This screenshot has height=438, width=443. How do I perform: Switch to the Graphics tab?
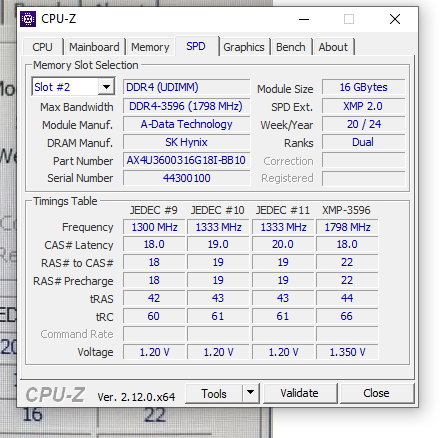click(x=244, y=47)
